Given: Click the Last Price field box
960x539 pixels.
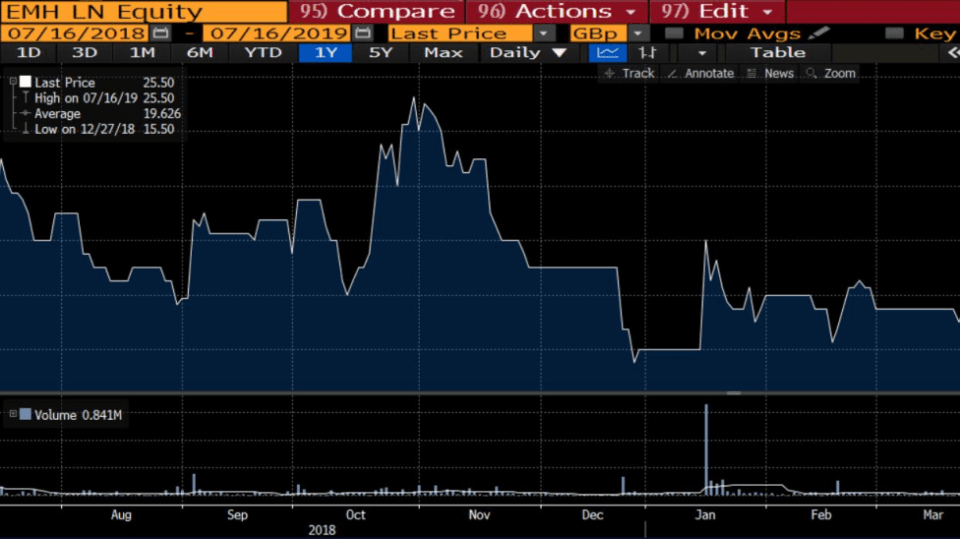Looking at the screenshot, I should tap(460, 33).
